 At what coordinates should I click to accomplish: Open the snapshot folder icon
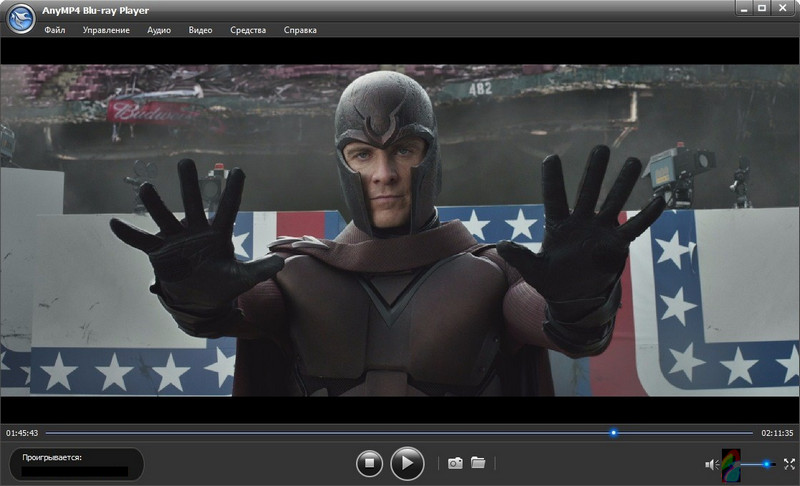[x=478, y=463]
